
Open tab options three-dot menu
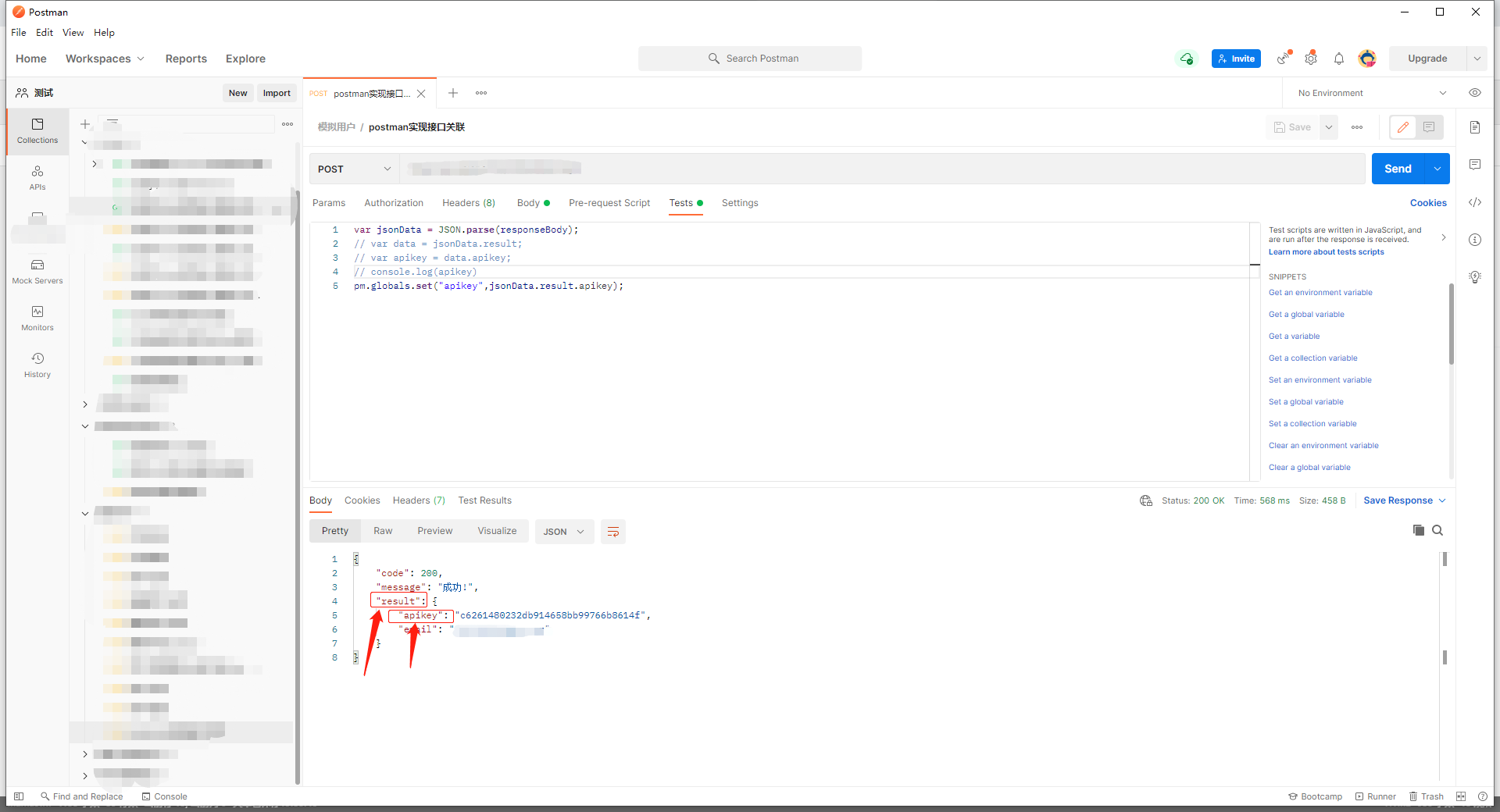[481, 93]
